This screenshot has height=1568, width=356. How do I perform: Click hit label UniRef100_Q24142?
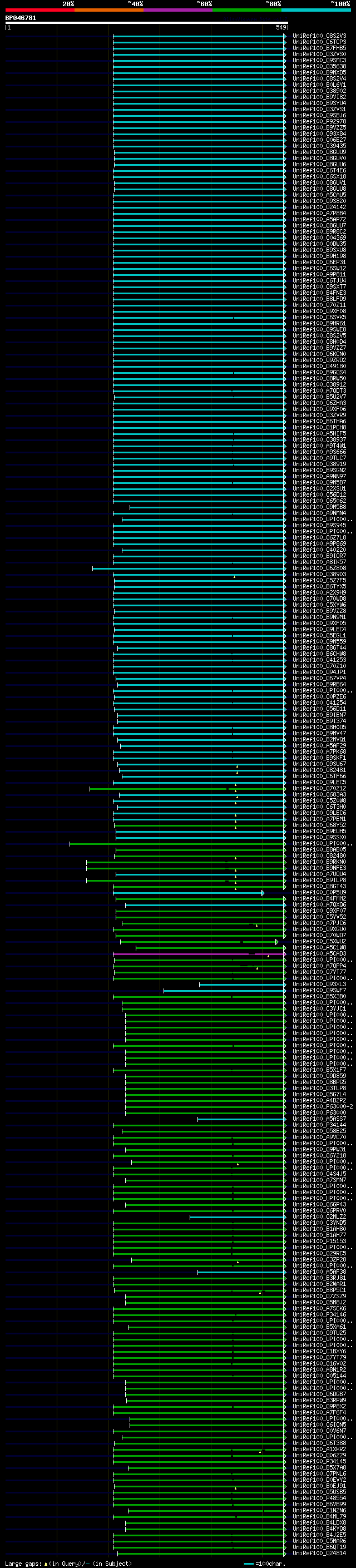tap(319, 207)
